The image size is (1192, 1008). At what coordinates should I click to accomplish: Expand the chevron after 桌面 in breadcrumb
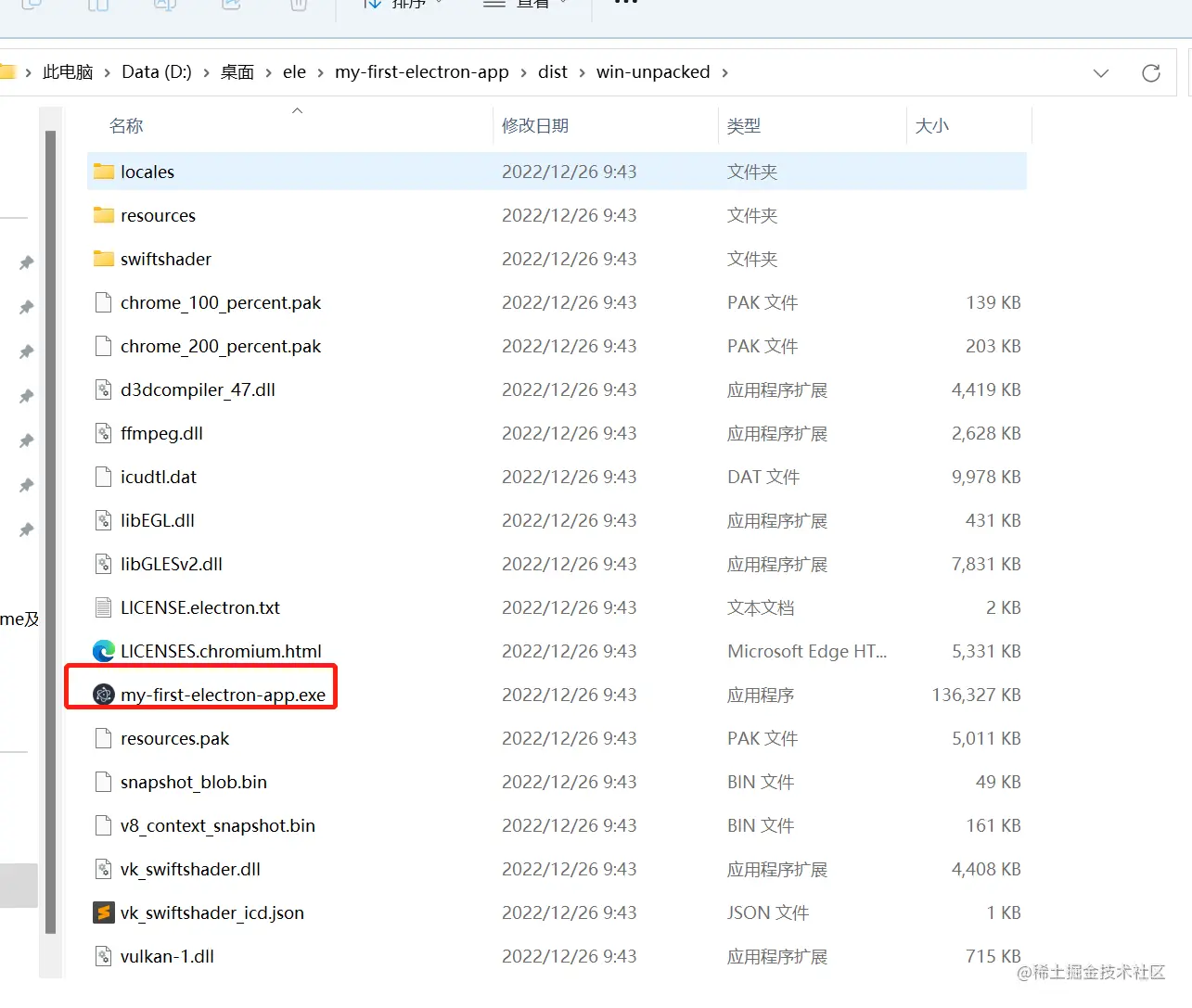pyautogui.click(x=269, y=72)
